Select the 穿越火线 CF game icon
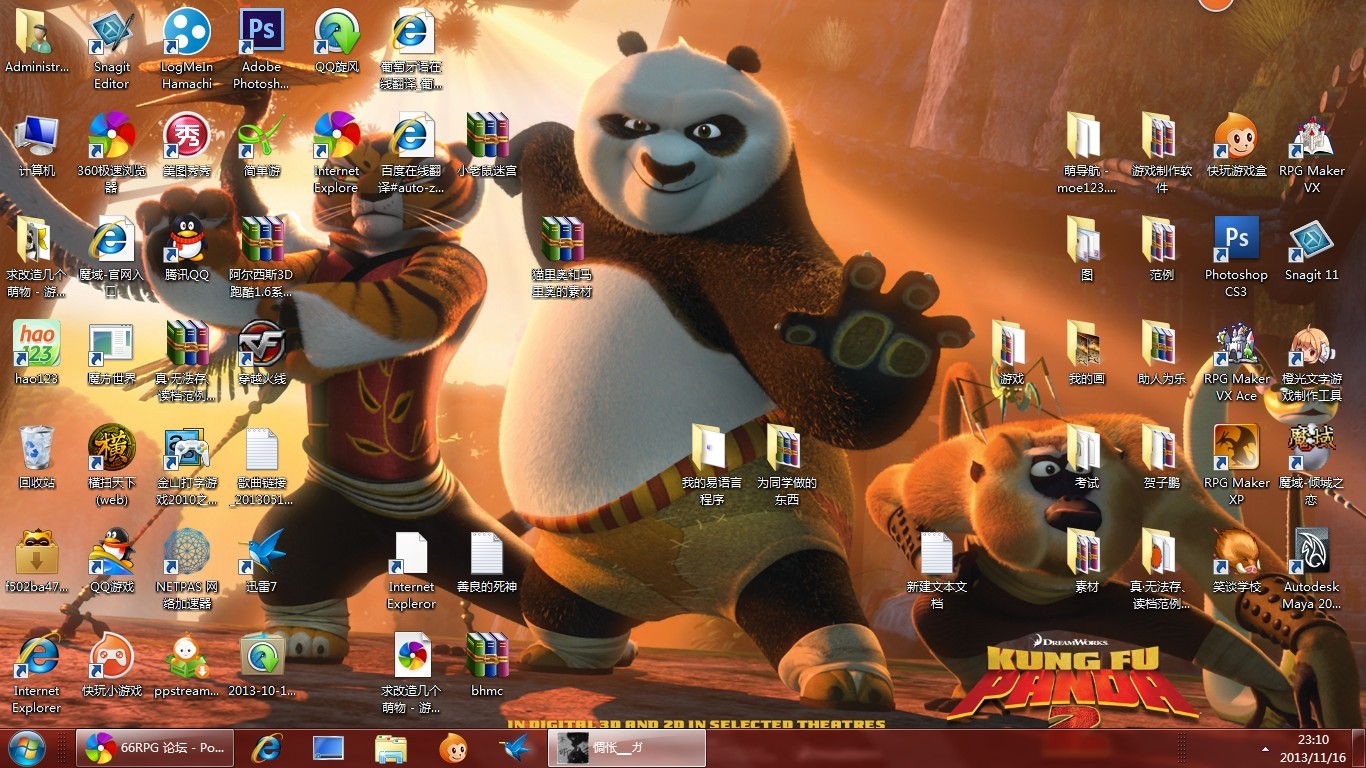This screenshot has width=1366, height=768. [x=262, y=354]
